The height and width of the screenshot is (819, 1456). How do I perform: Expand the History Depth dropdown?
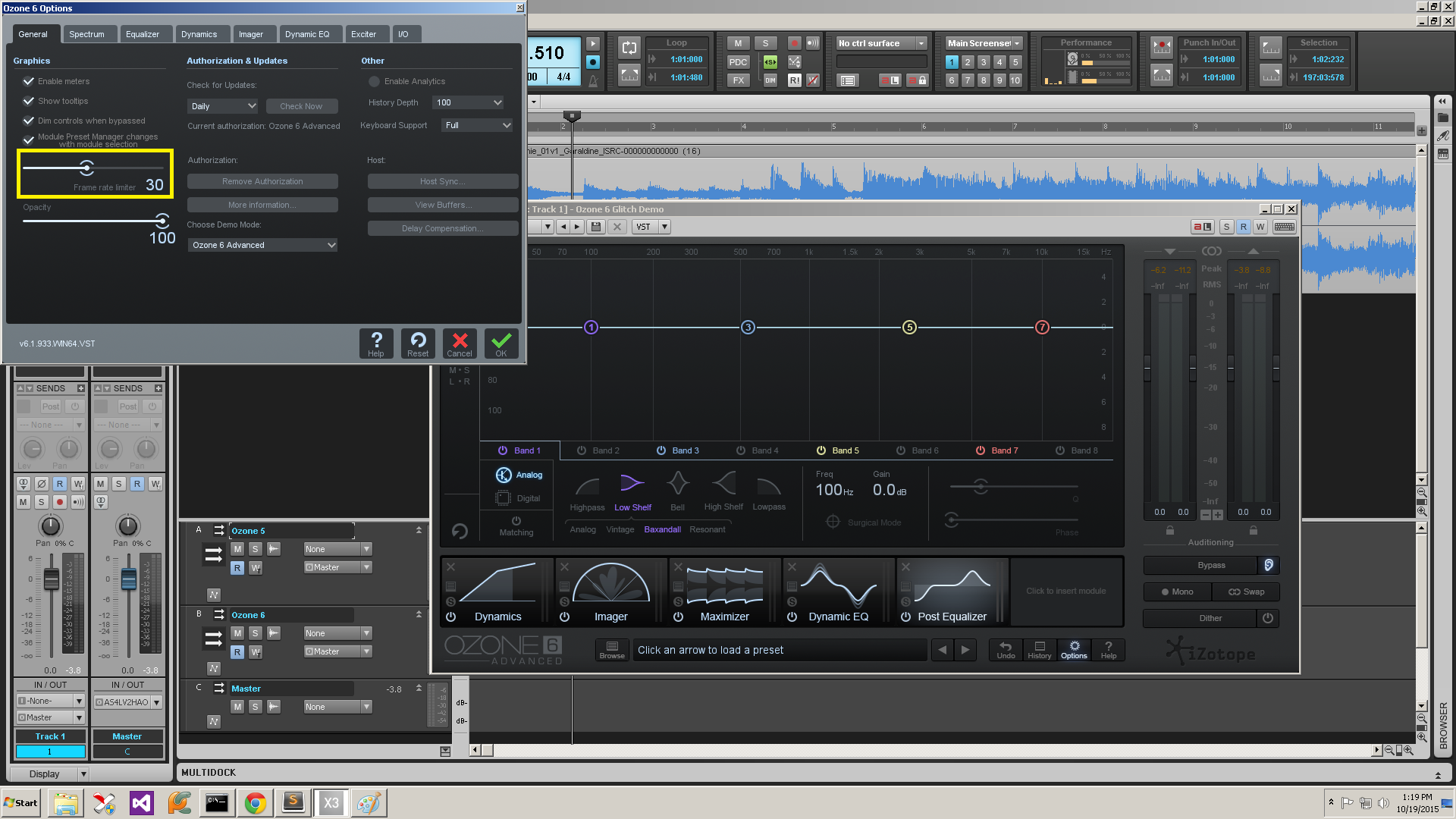(x=468, y=102)
